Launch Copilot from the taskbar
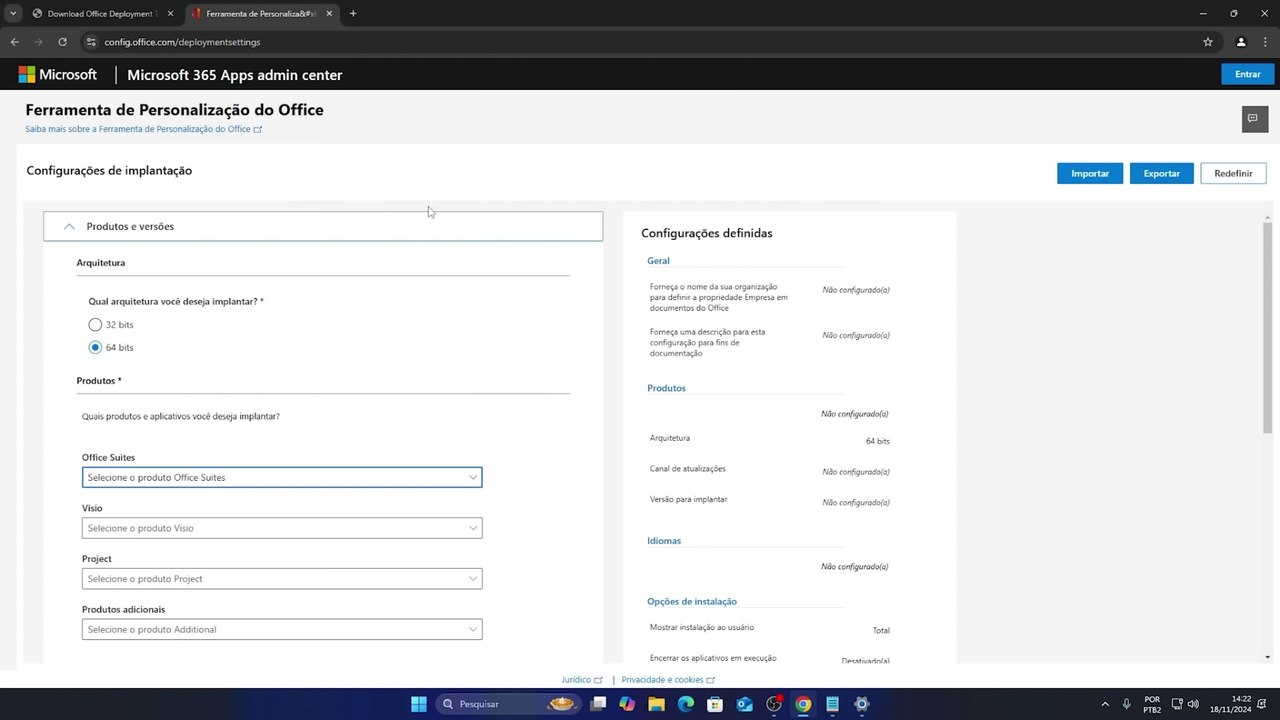 pyautogui.click(x=627, y=704)
